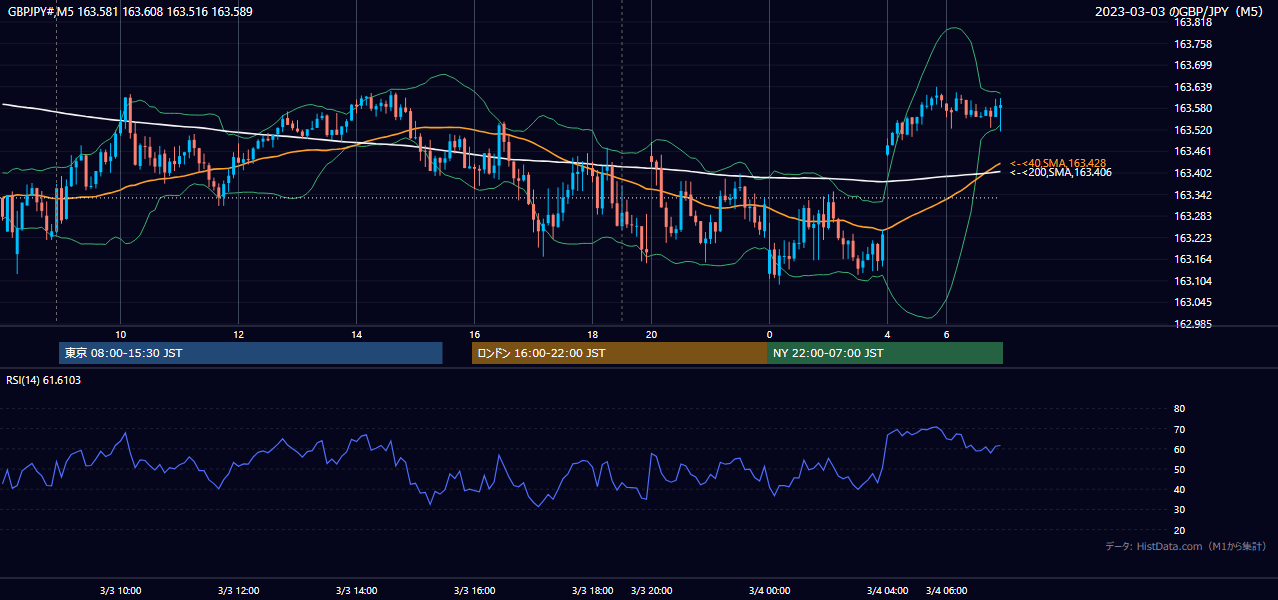This screenshot has width=1278, height=600.
Task: Click RSI scale value 70
Action: pos(1179,429)
